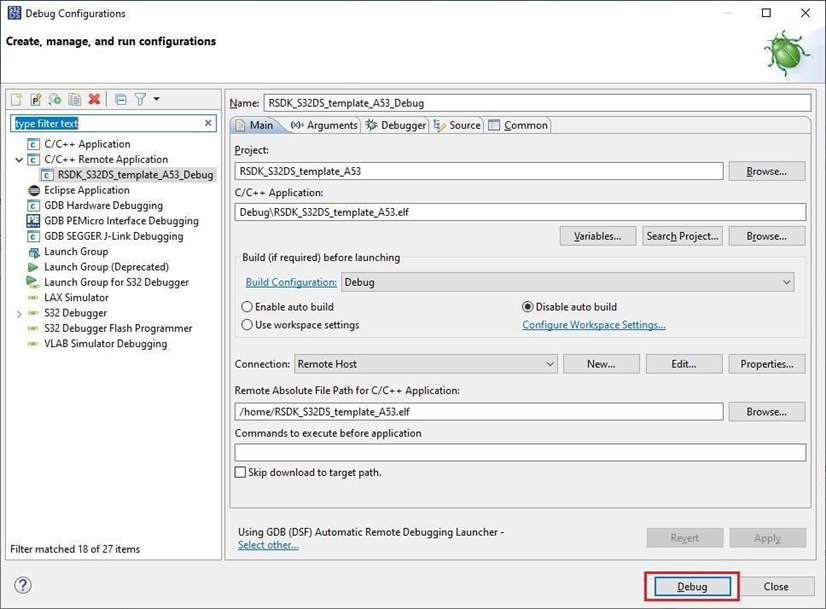Click the Configure Workspace Settings link
The image size is (826, 609).
pos(593,325)
